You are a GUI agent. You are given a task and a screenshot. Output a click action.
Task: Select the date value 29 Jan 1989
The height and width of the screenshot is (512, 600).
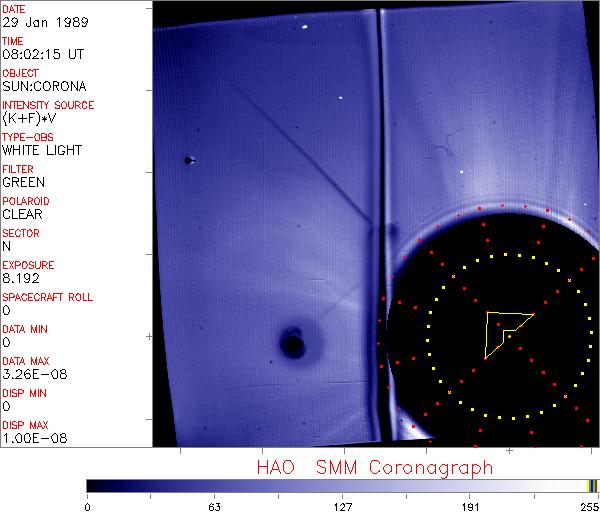coord(46,22)
